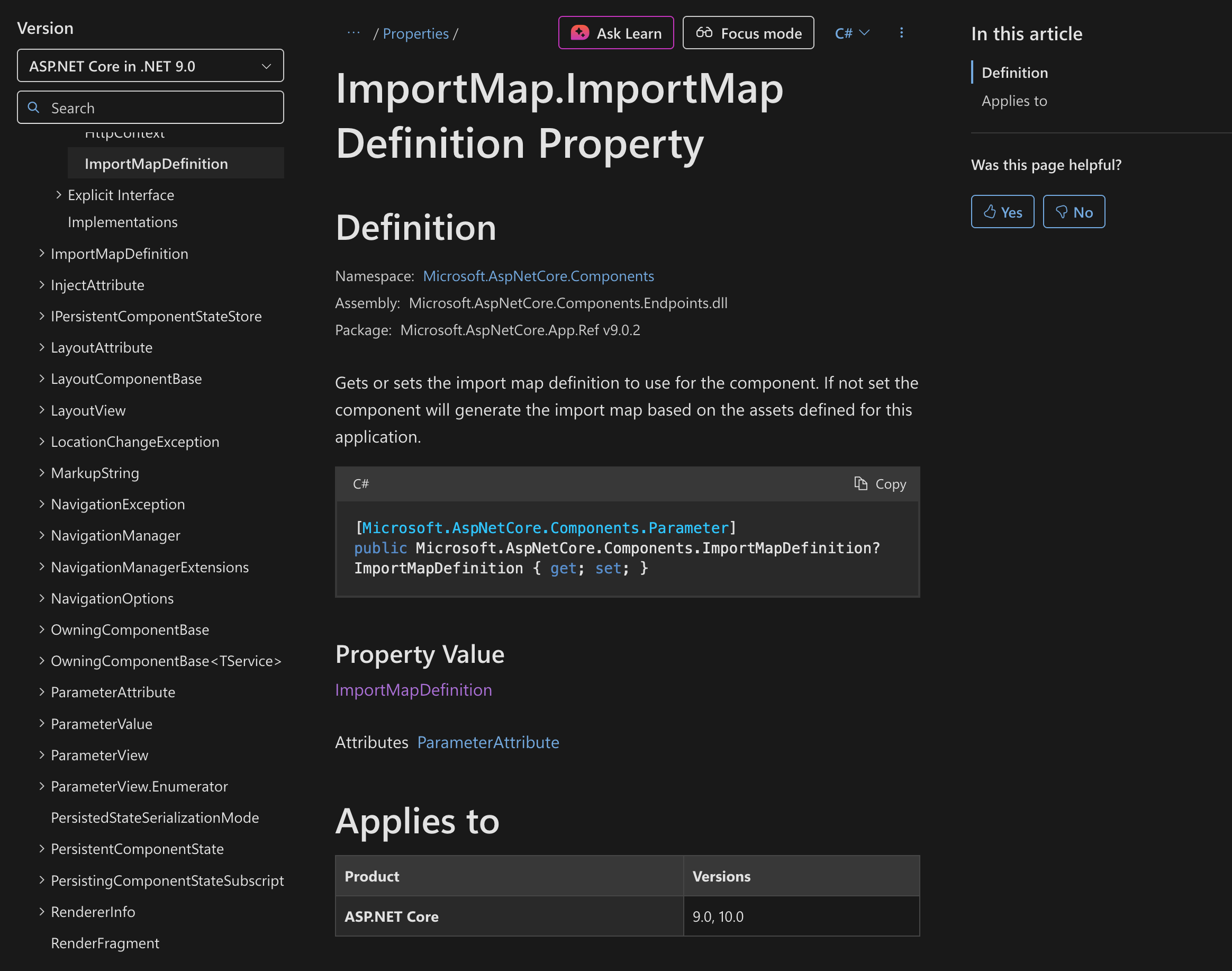Open PersistedStateSerializationMode entry
Screen dimensions: 1232x971
(x=155, y=818)
